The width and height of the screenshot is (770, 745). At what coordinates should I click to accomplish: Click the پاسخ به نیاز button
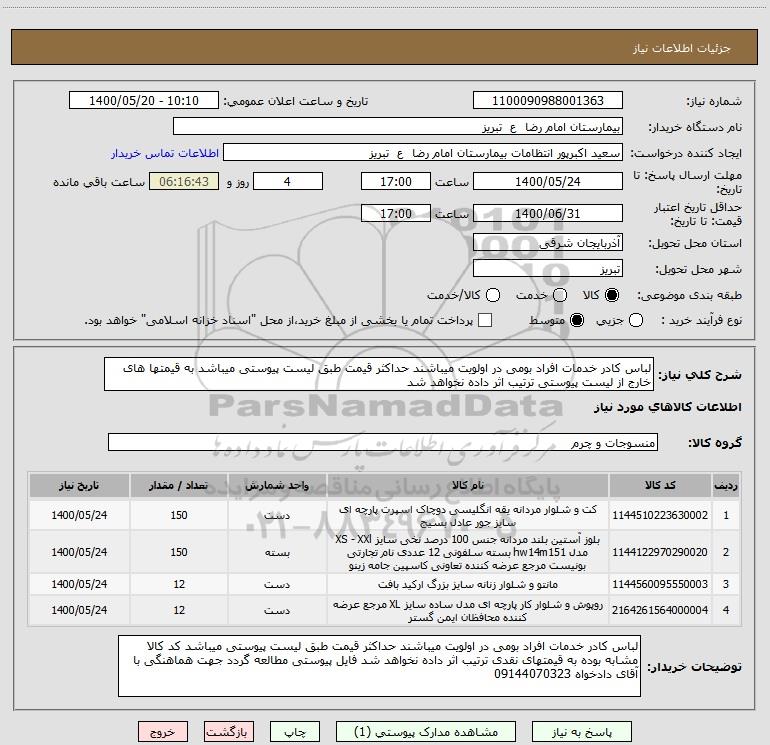(582, 732)
